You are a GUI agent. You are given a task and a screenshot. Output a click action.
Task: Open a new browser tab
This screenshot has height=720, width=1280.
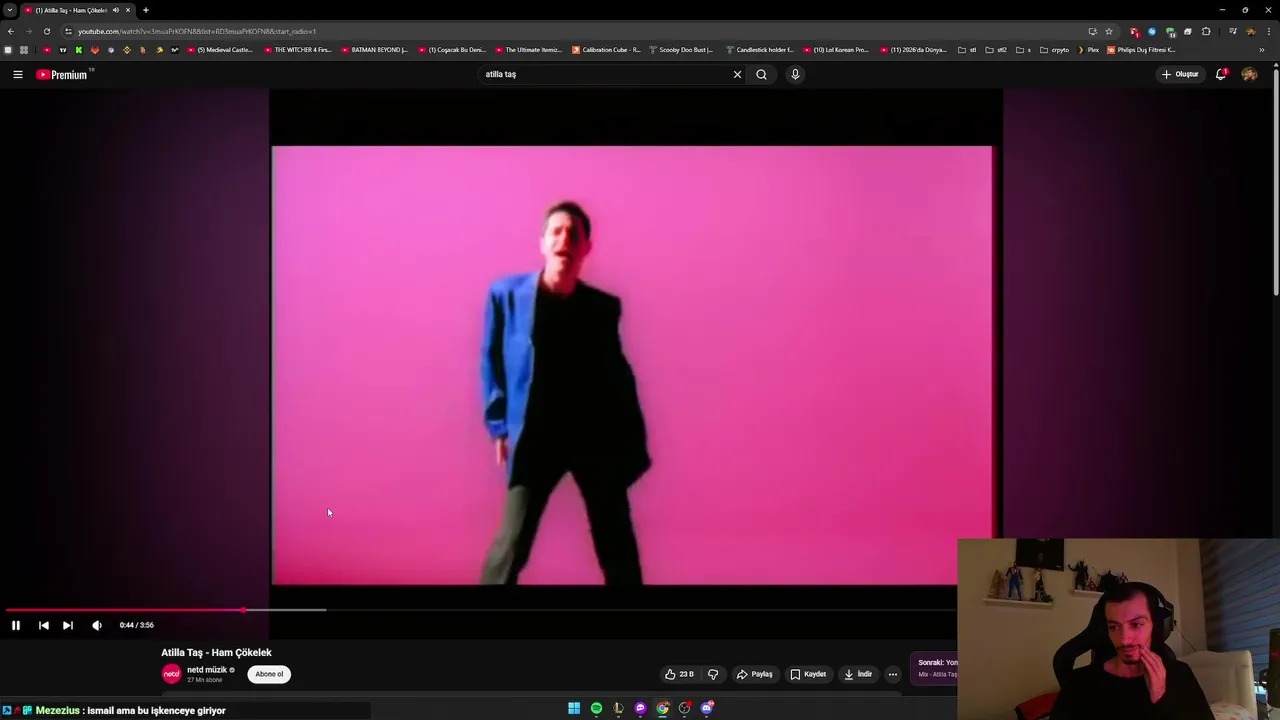pos(146,10)
